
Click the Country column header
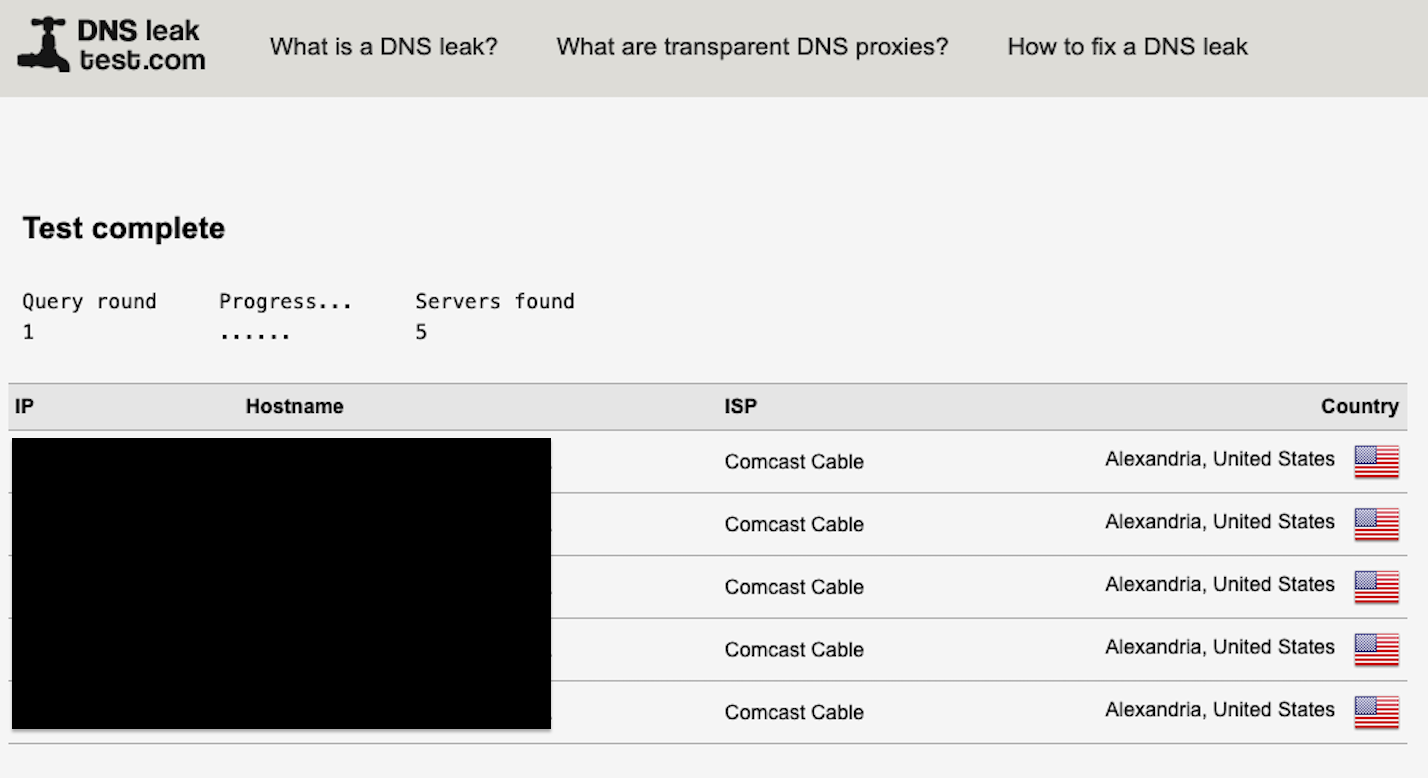1359,406
